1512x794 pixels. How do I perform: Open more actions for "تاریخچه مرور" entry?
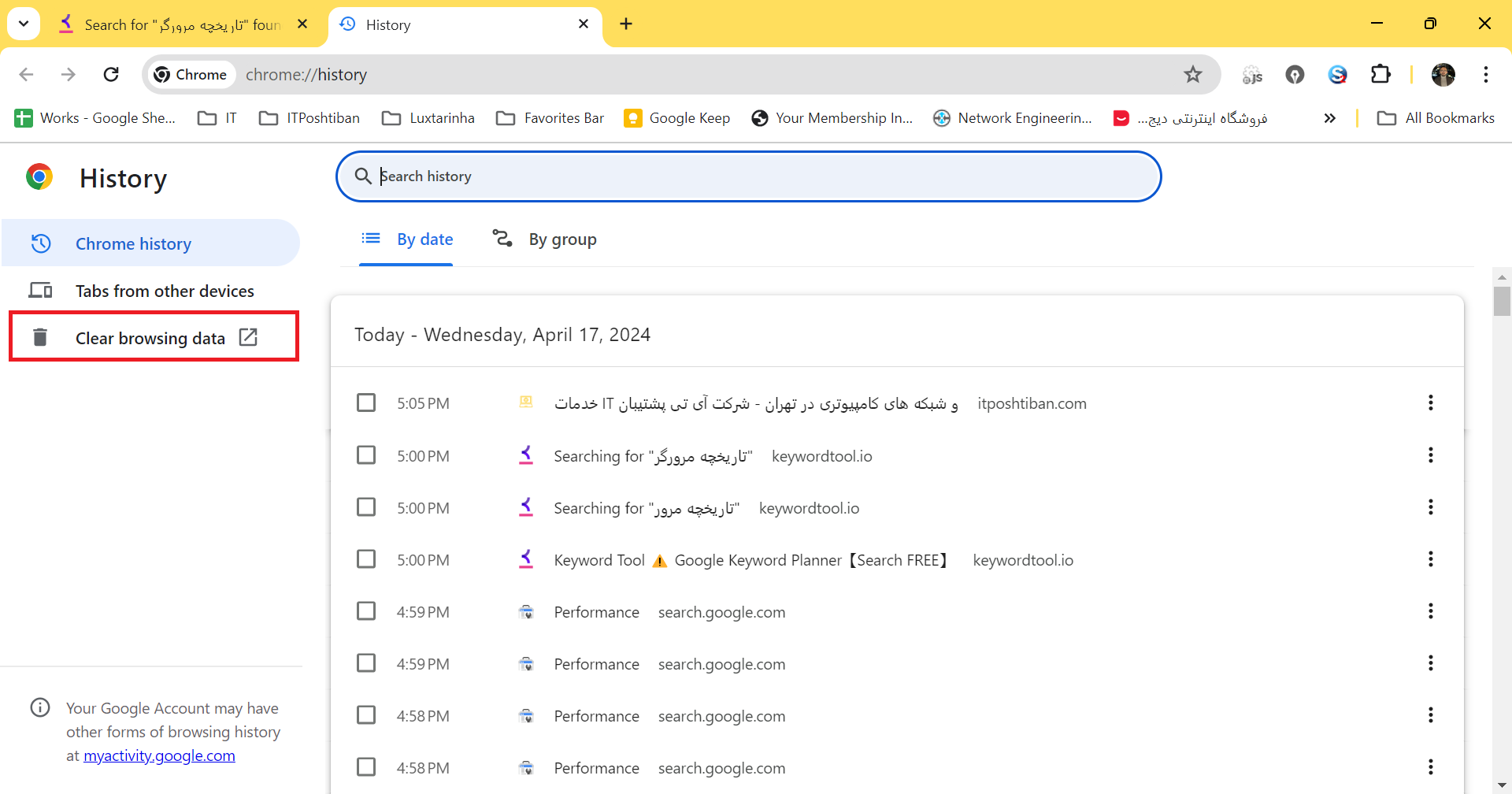(x=1431, y=506)
